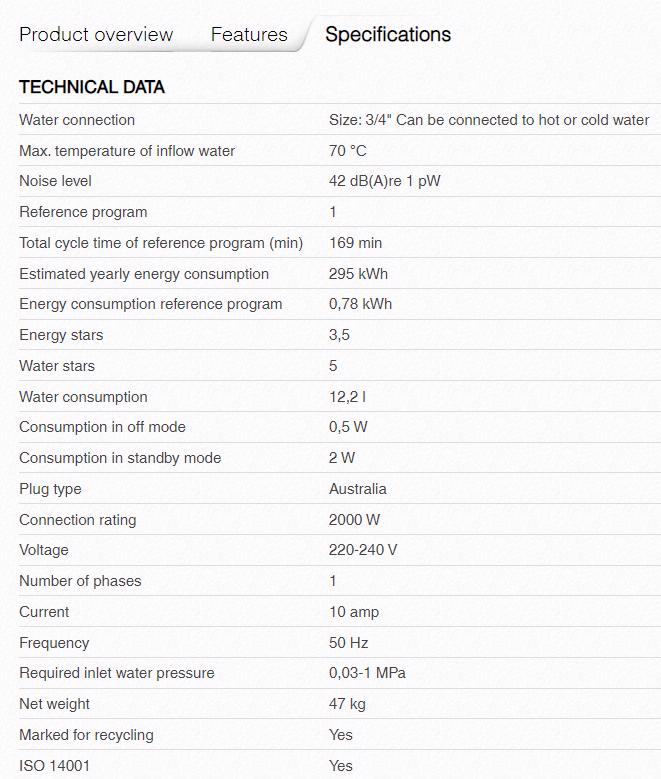The image size is (661, 779).
Task: Click the Water connection row label
Action: point(77,120)
